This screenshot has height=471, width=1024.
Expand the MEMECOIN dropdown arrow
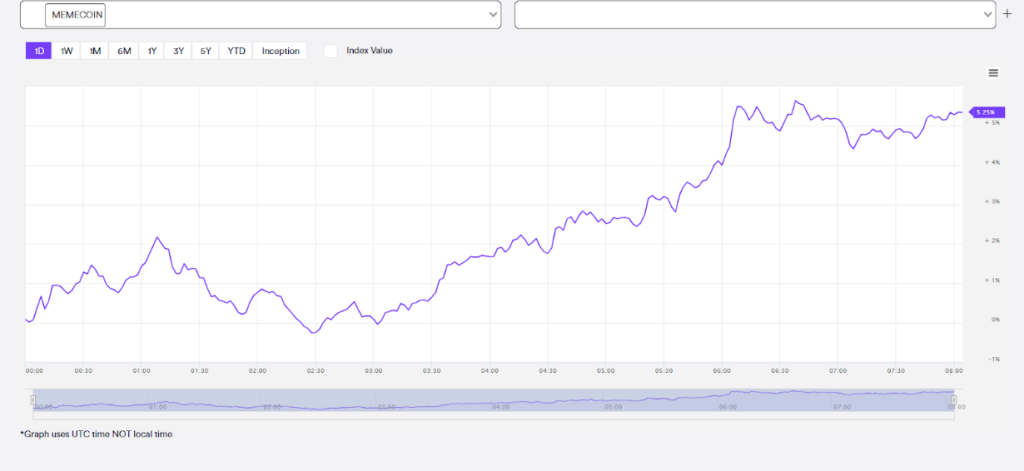(x=494, y=15)
